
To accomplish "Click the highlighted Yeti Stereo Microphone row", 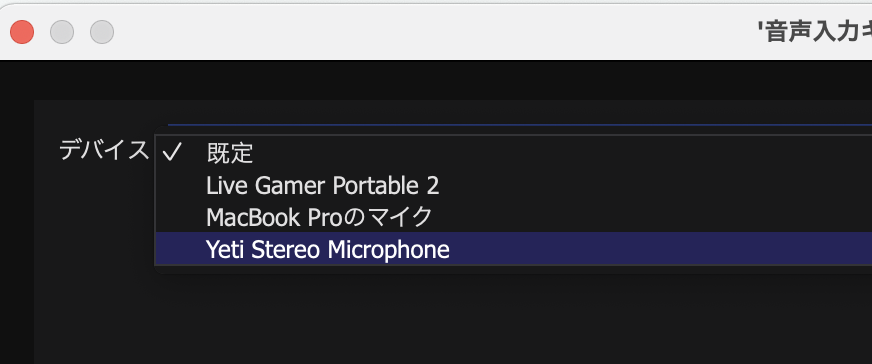I will [513, 249].
